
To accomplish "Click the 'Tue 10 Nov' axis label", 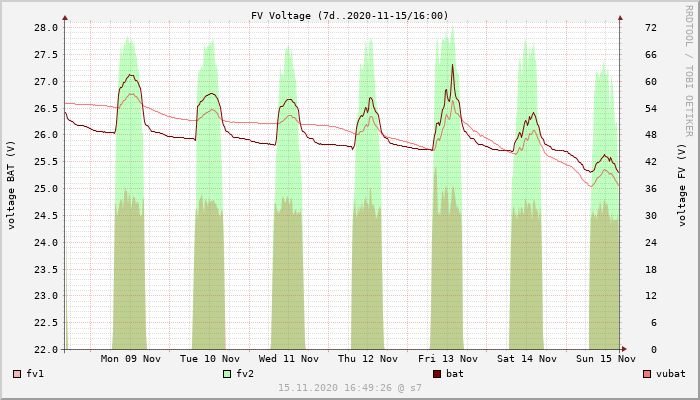I will click(210, 359).
